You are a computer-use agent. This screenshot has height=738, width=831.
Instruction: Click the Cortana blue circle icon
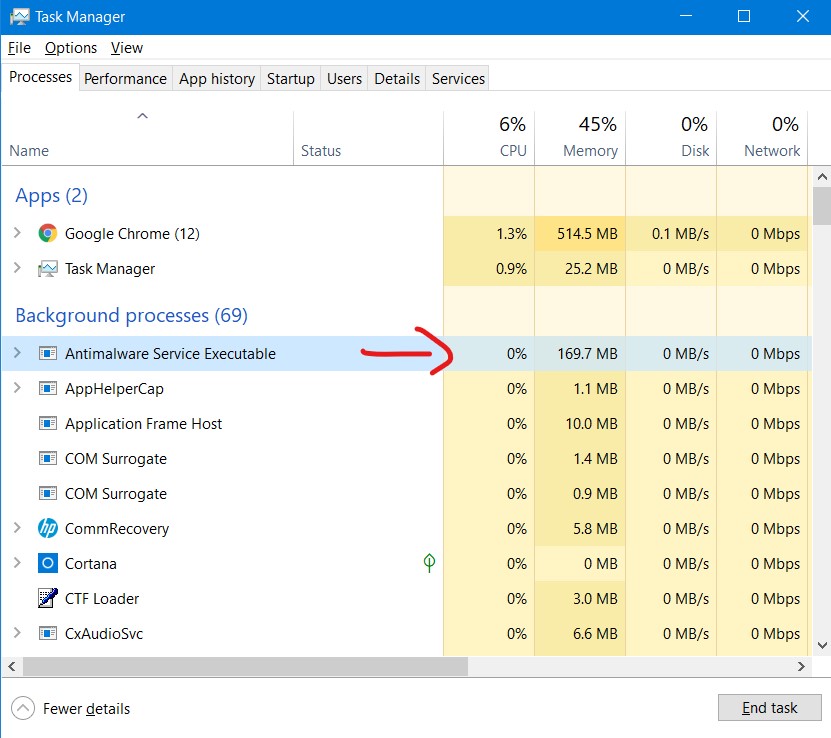48,563
